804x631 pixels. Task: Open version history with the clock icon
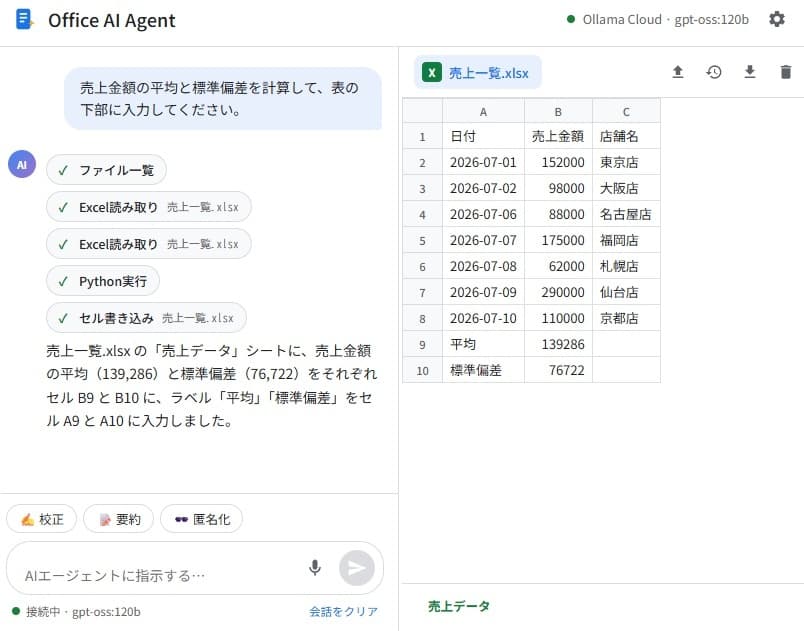click(714, 72)
